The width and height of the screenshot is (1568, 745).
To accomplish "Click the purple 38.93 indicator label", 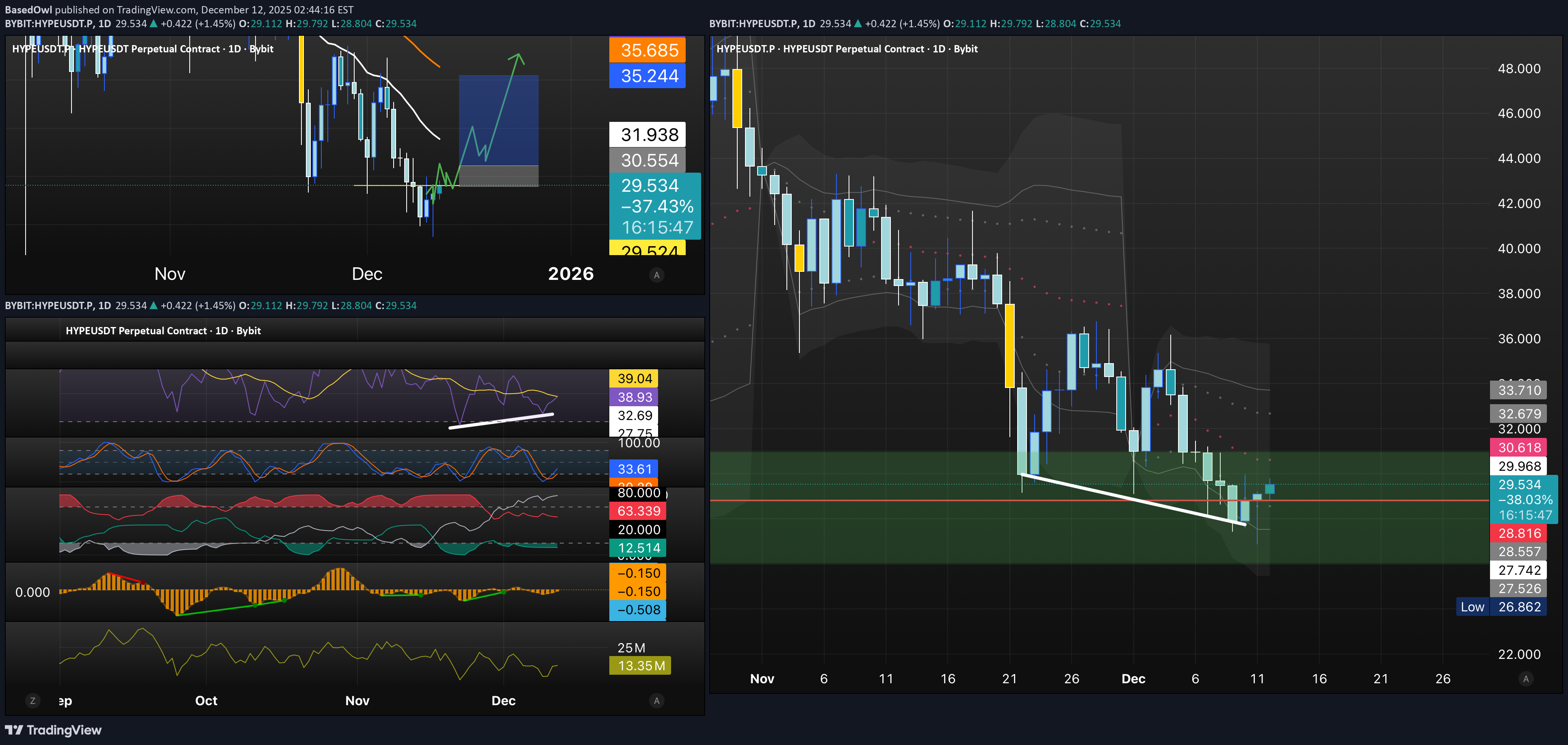I will coord(634,397).
